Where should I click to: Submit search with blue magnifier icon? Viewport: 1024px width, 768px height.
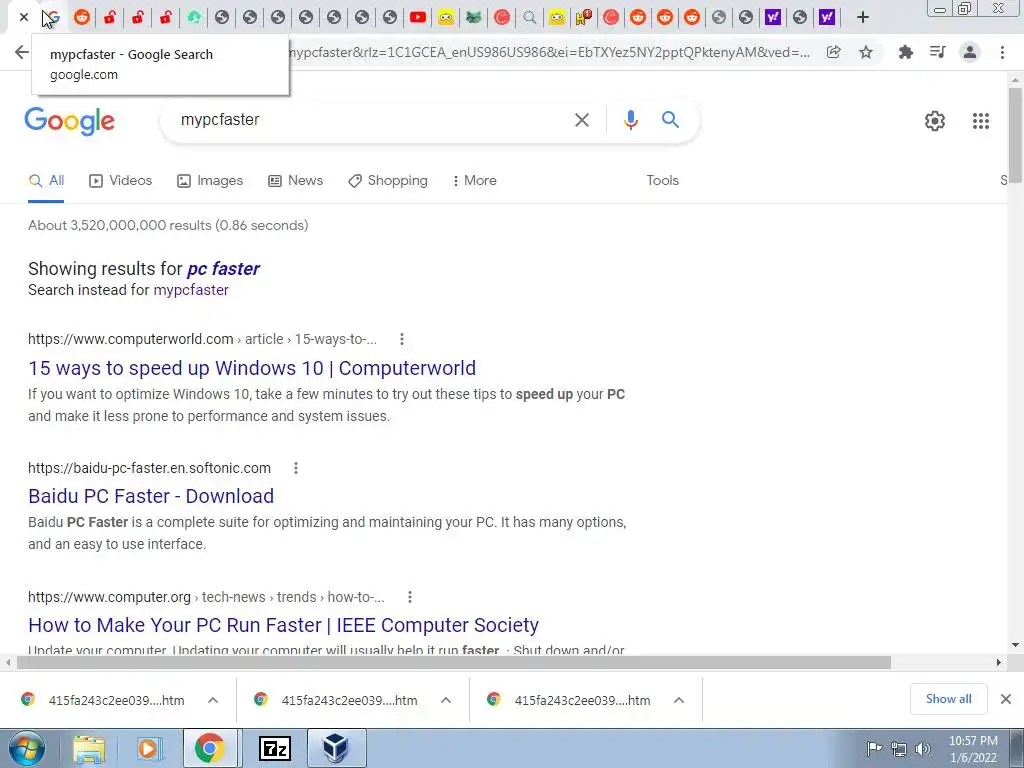click(x=670, y=120)
